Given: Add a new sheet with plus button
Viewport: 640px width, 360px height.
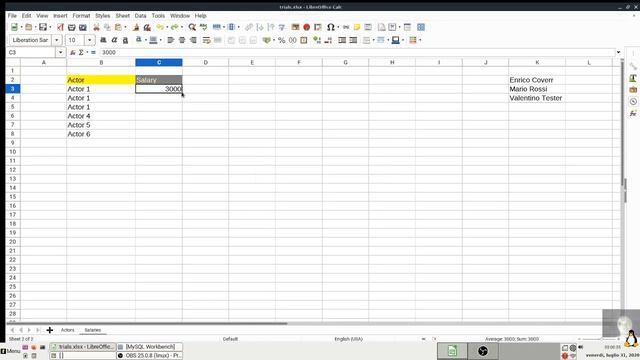Looking at the screenshot, I should point(49,330).
